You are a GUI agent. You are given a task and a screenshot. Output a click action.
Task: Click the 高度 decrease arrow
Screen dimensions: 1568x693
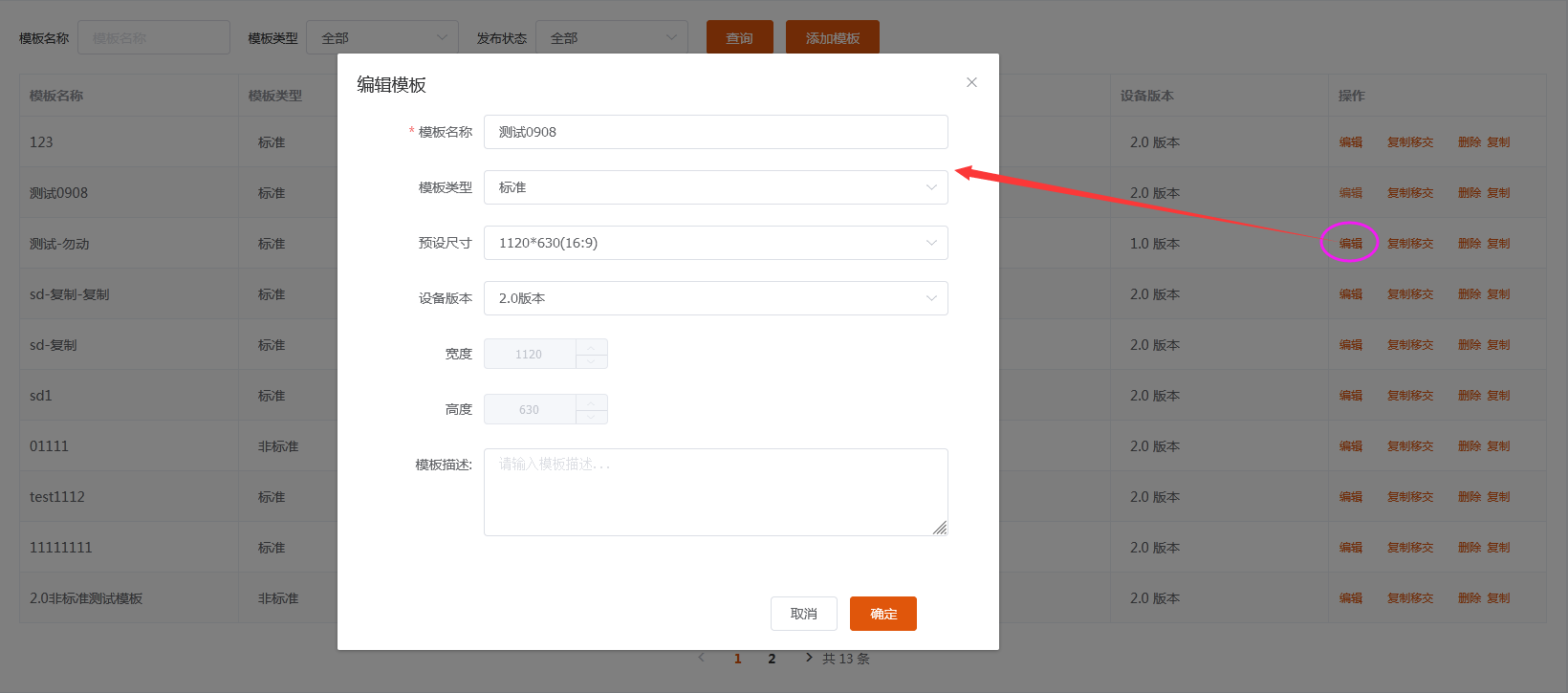pyautogui.click(x=592, y=417)
